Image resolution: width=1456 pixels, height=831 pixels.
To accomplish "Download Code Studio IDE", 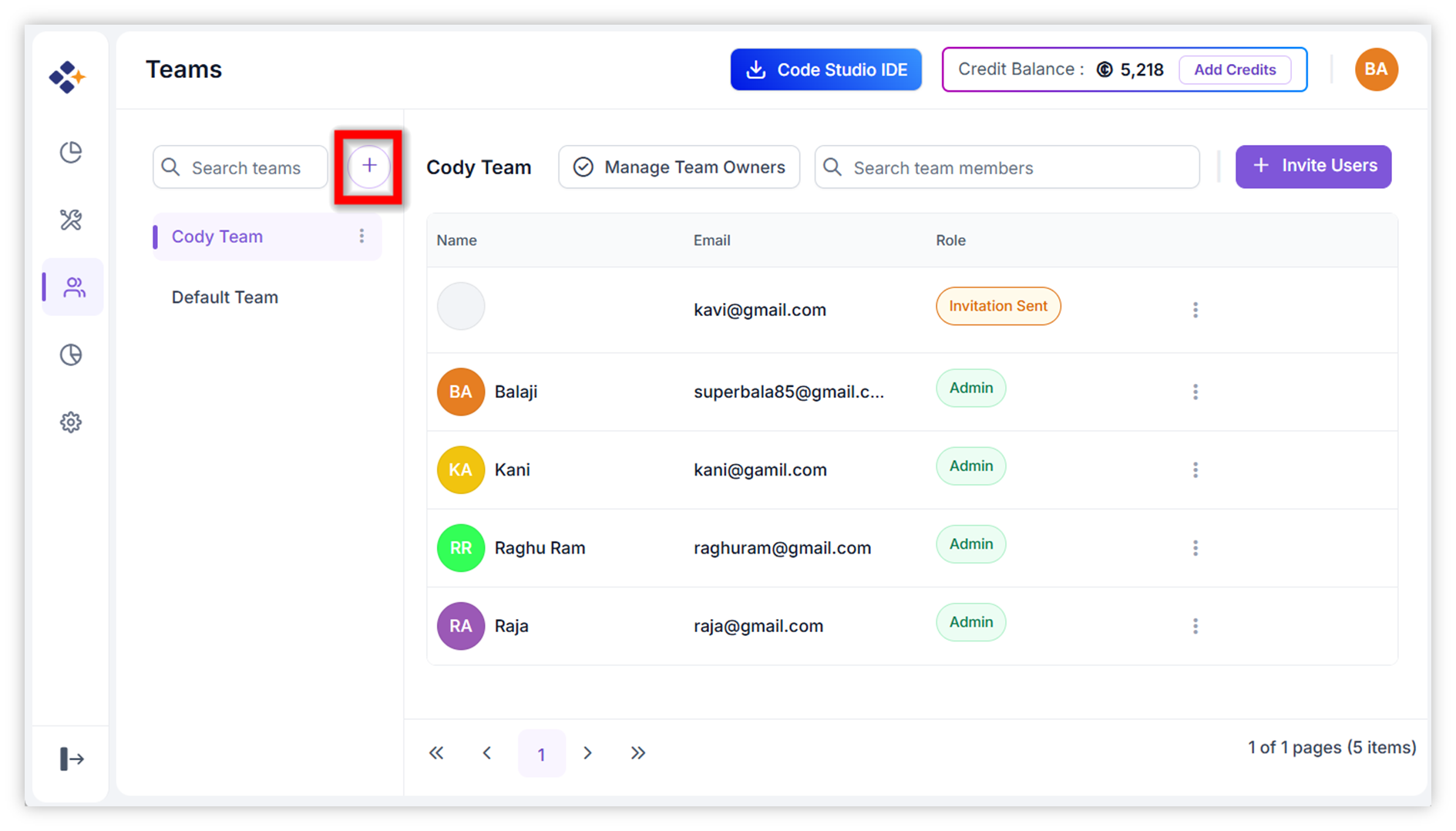I will 826,69.
